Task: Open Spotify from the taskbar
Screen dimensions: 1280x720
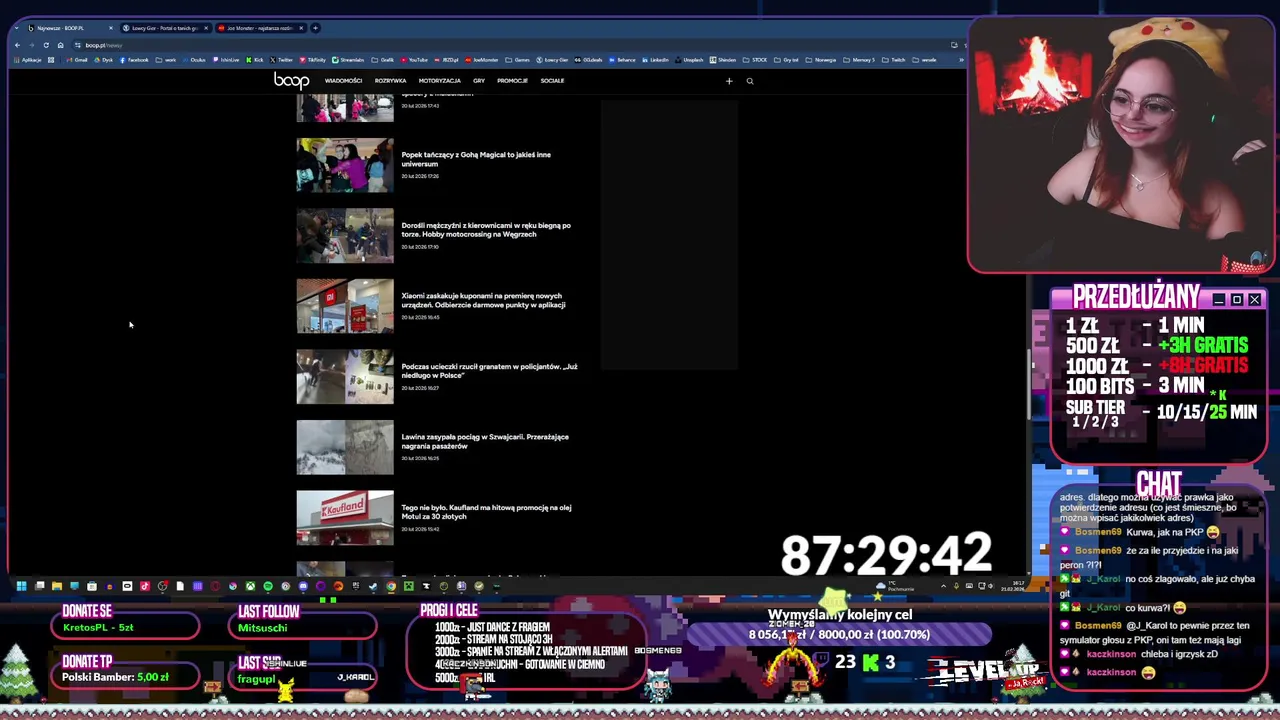Action: [267, 586]
